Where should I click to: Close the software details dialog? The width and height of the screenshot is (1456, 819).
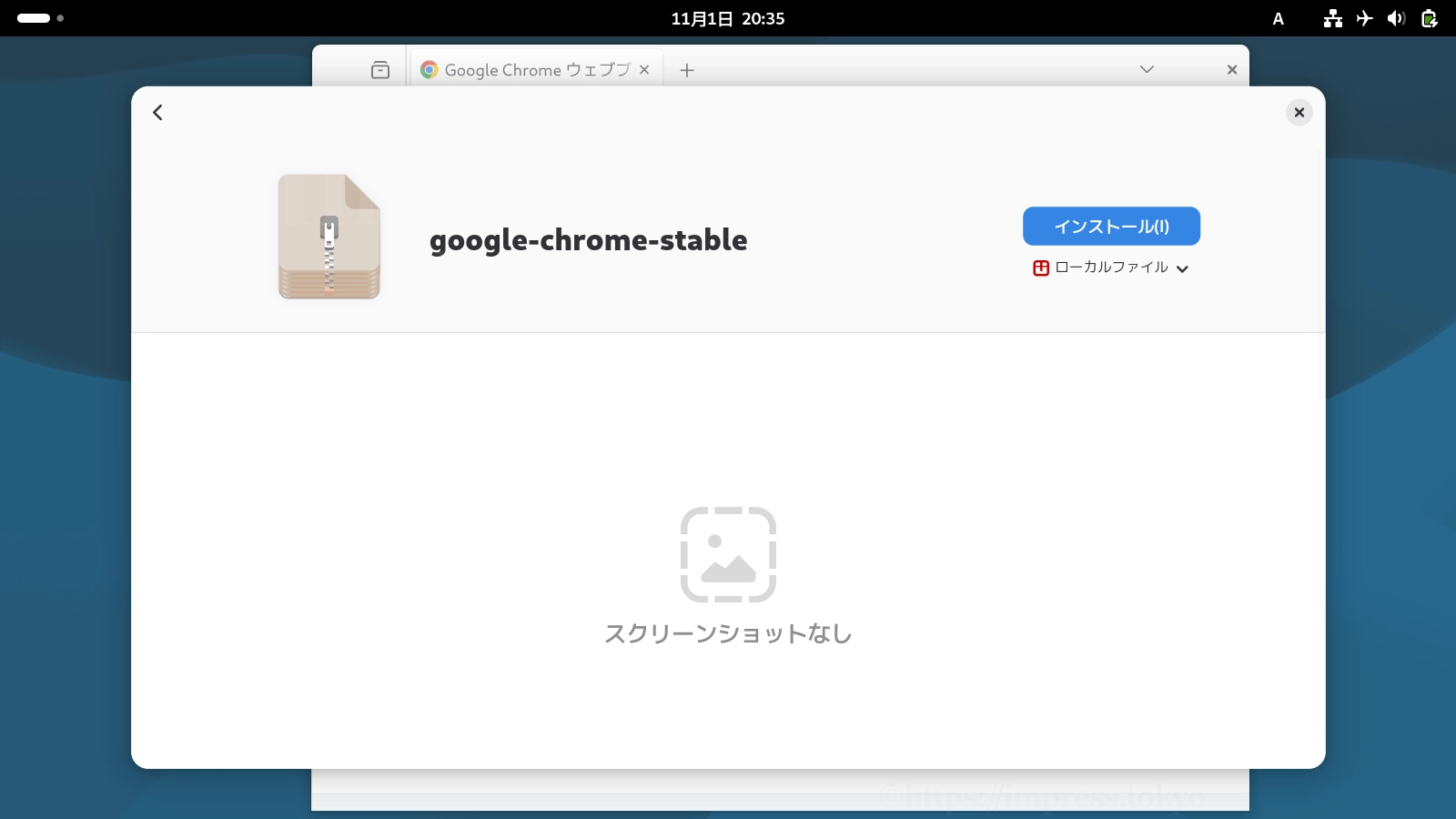pyautogui.click(x=1299, y=112)
